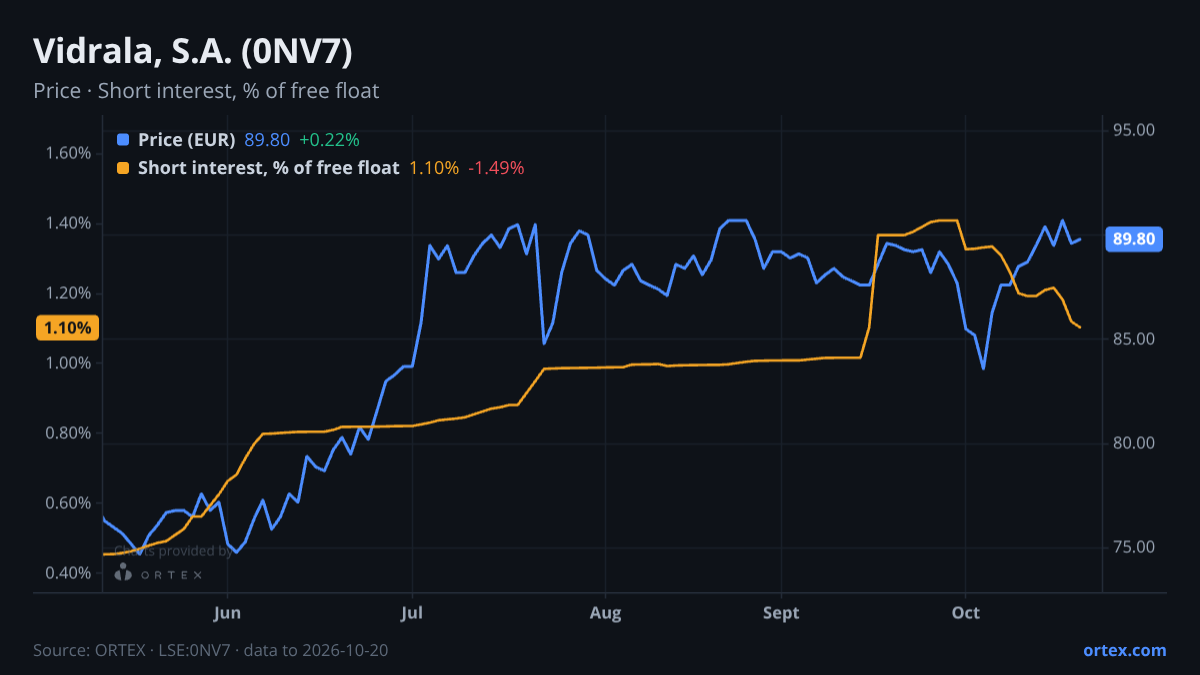Click the Oct label on the time axis

965,613
